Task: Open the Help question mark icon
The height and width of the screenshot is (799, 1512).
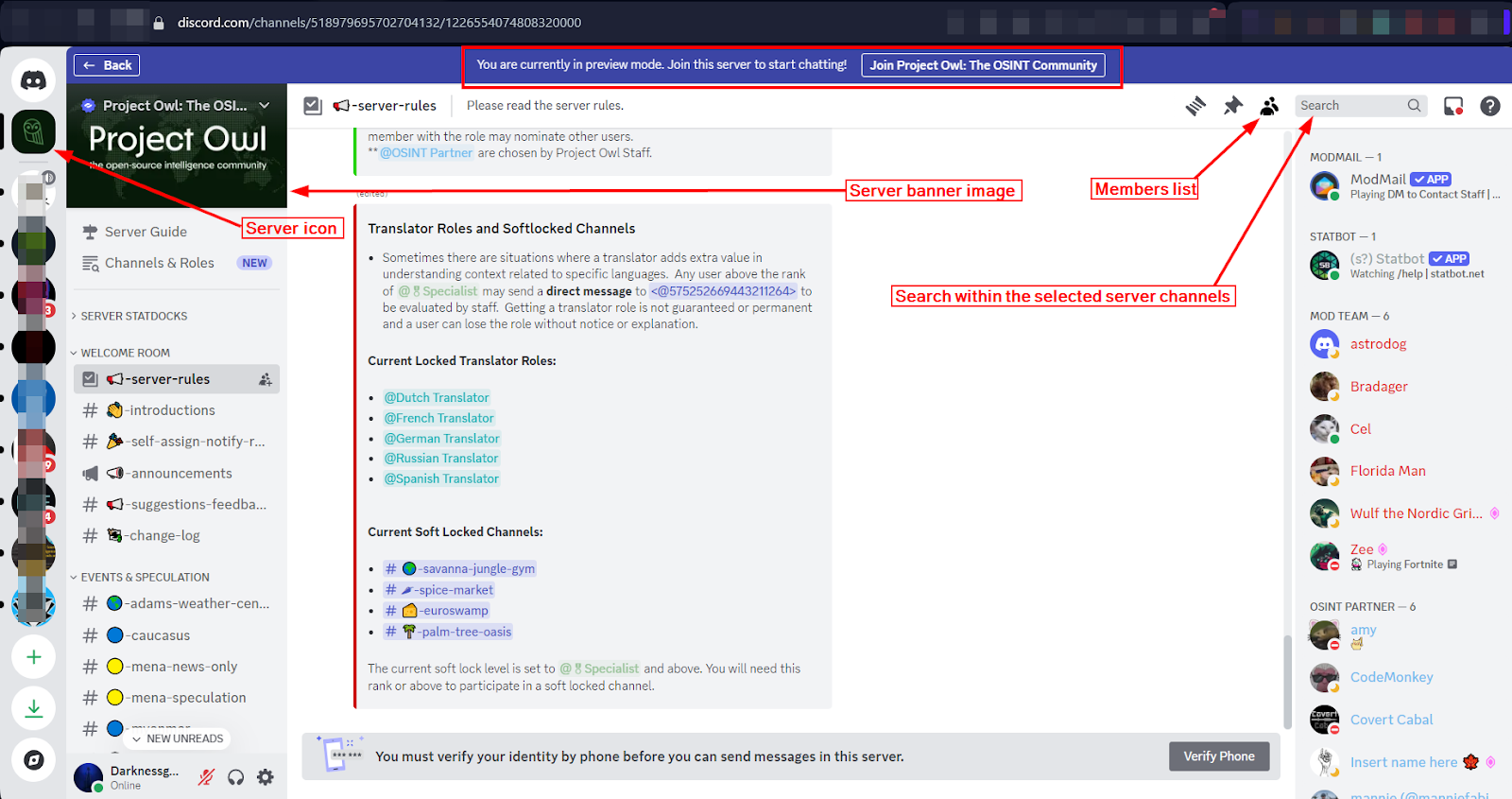Action: coord(1490,106)
